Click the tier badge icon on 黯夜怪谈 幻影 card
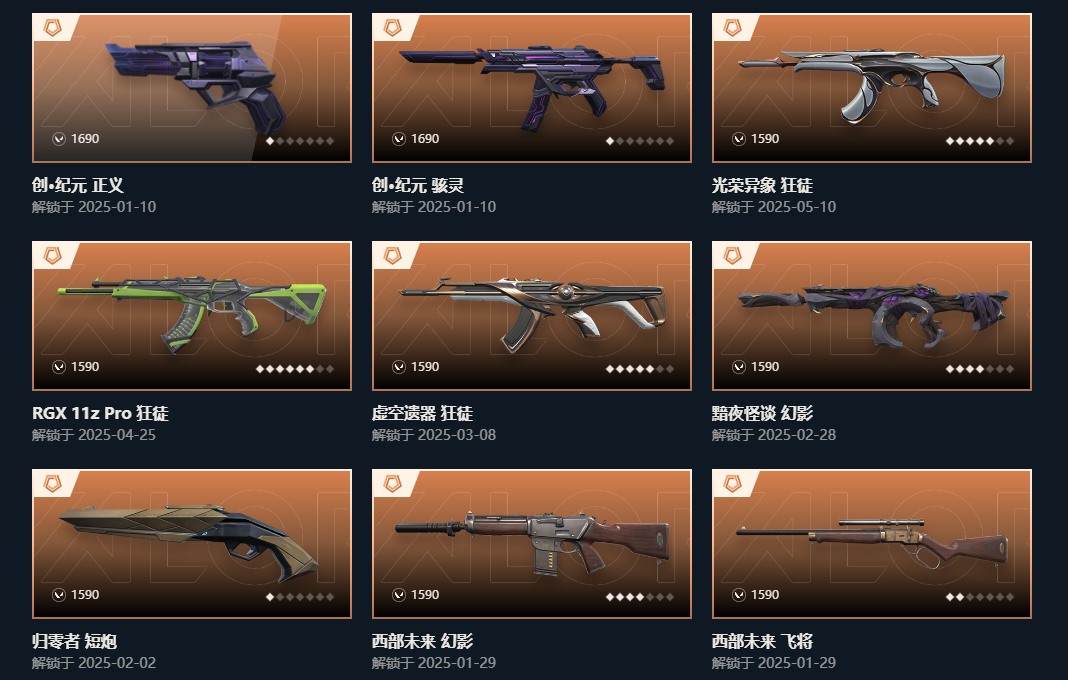The height and width of the screenshot is (680, 1068). 732,256
